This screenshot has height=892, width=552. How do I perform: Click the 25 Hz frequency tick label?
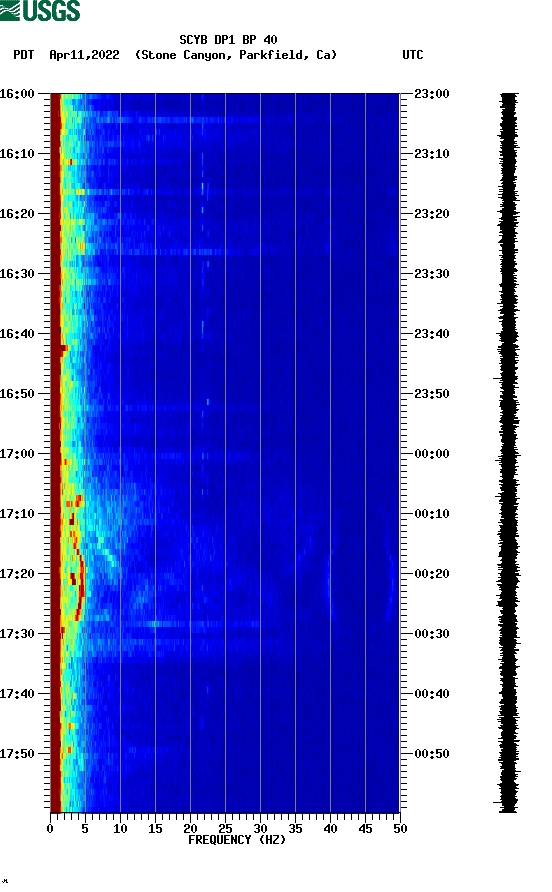[x=225, y=829]
